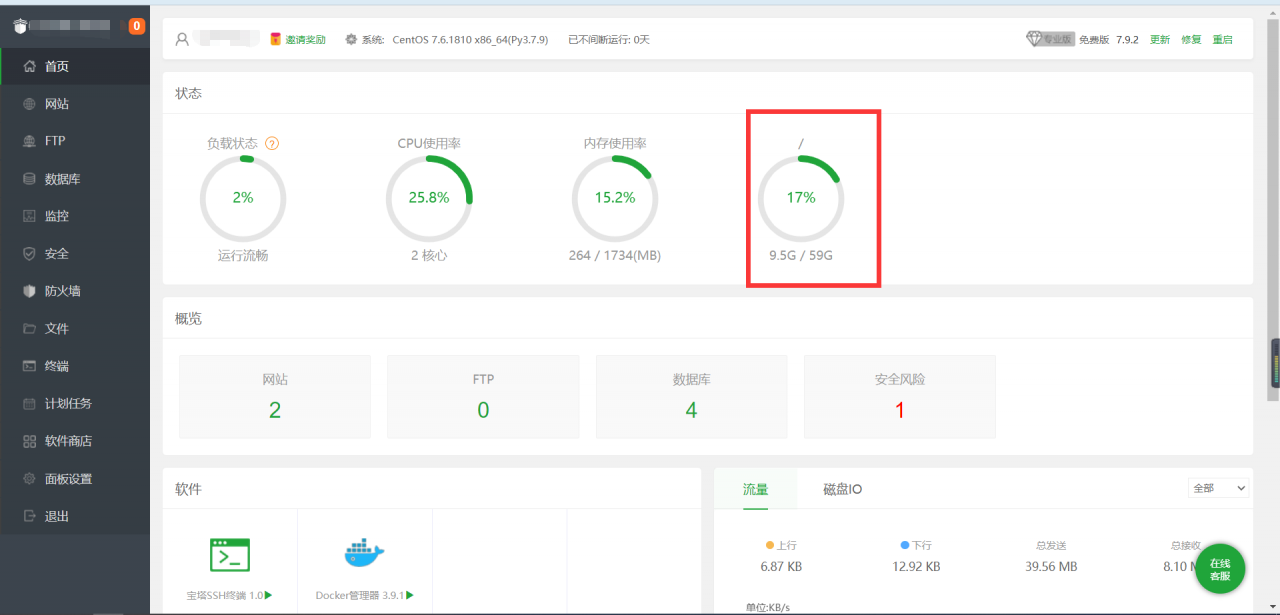Click the 专业版 diamond badge icon
This screenshot has height=615, width=1280.
[1050, 39]
